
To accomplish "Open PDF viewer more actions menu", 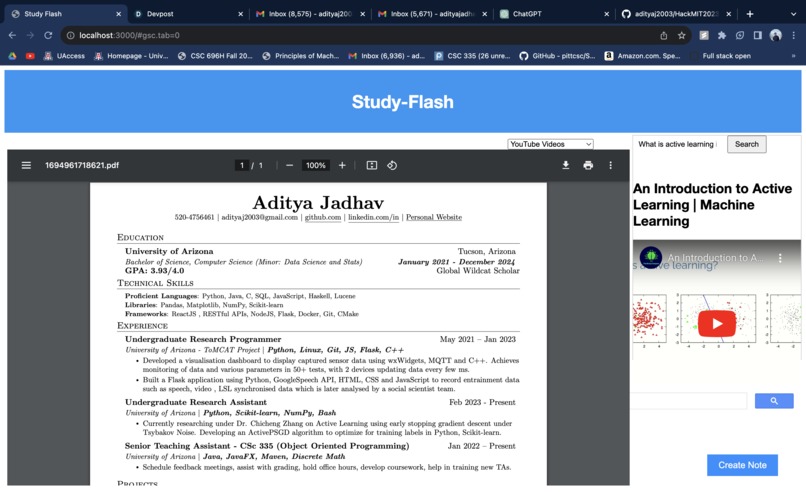I will coord(611,165).
